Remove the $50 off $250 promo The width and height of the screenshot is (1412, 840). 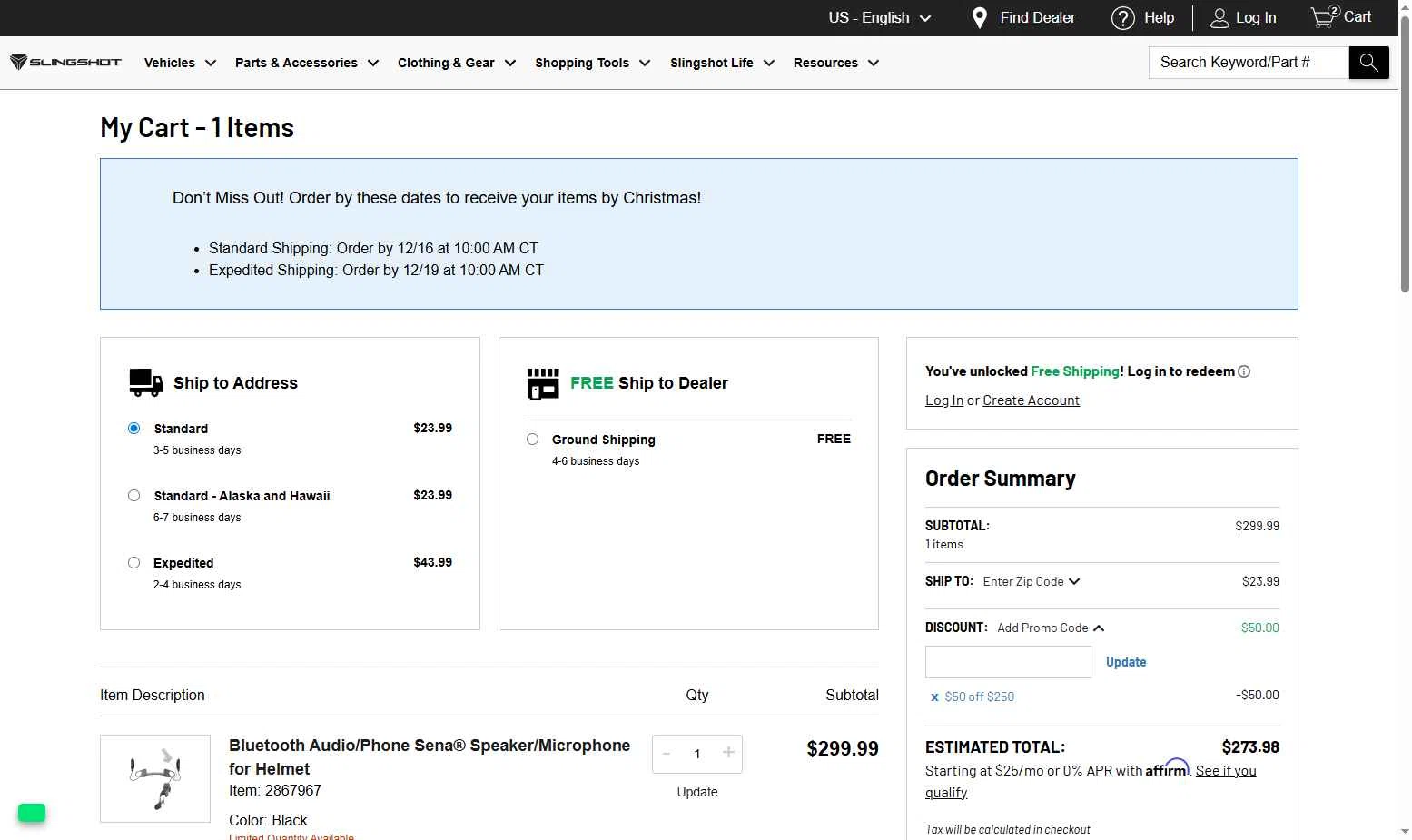coord(934,697)
